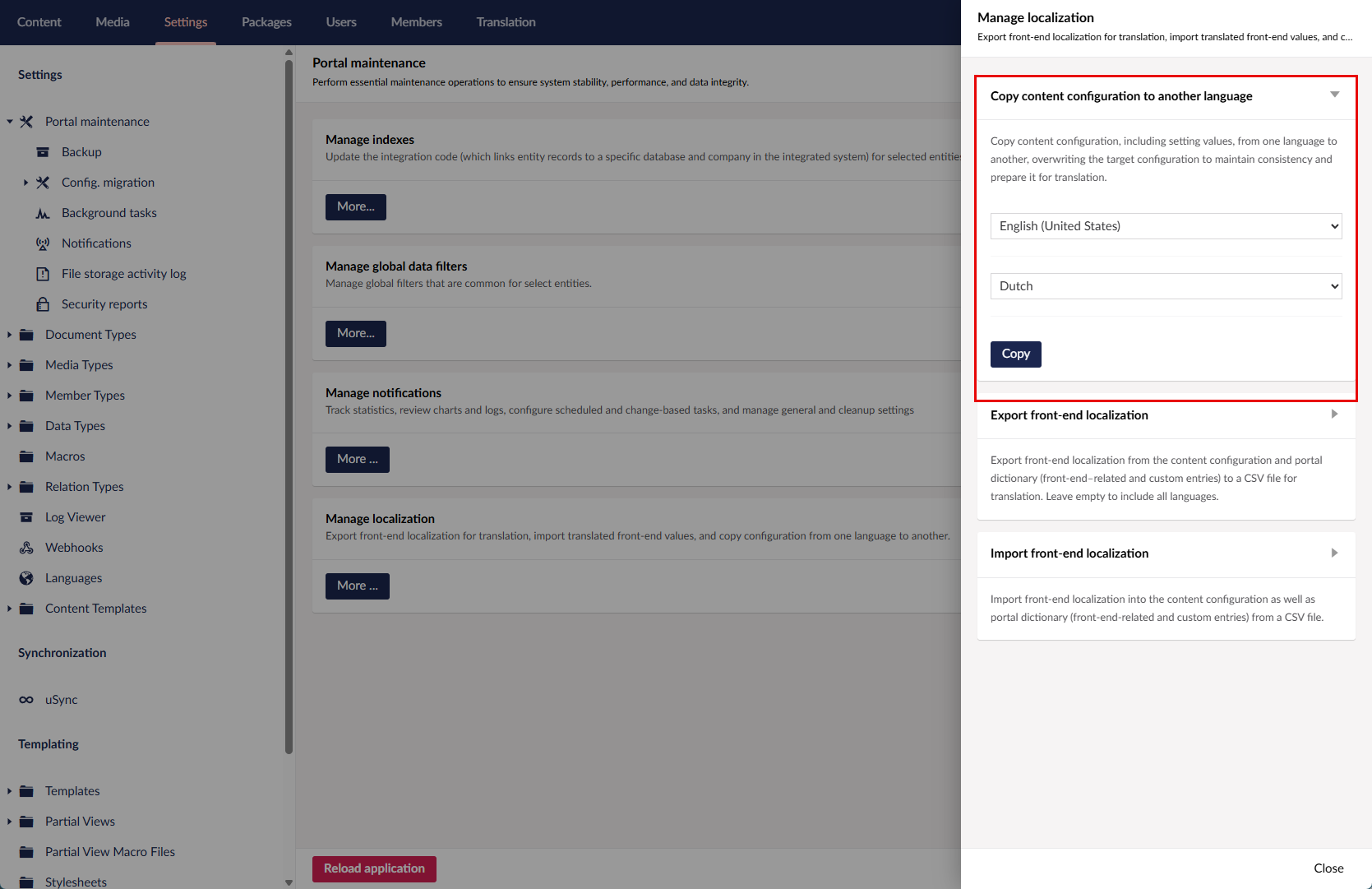
Task: Click the File storage activity log icon
Action: click(43, 274)
